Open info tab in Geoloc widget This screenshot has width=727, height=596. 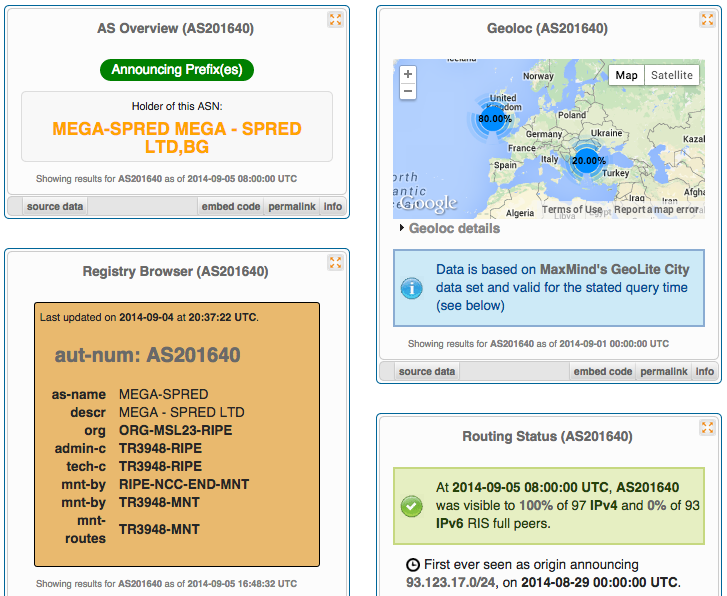705,371
